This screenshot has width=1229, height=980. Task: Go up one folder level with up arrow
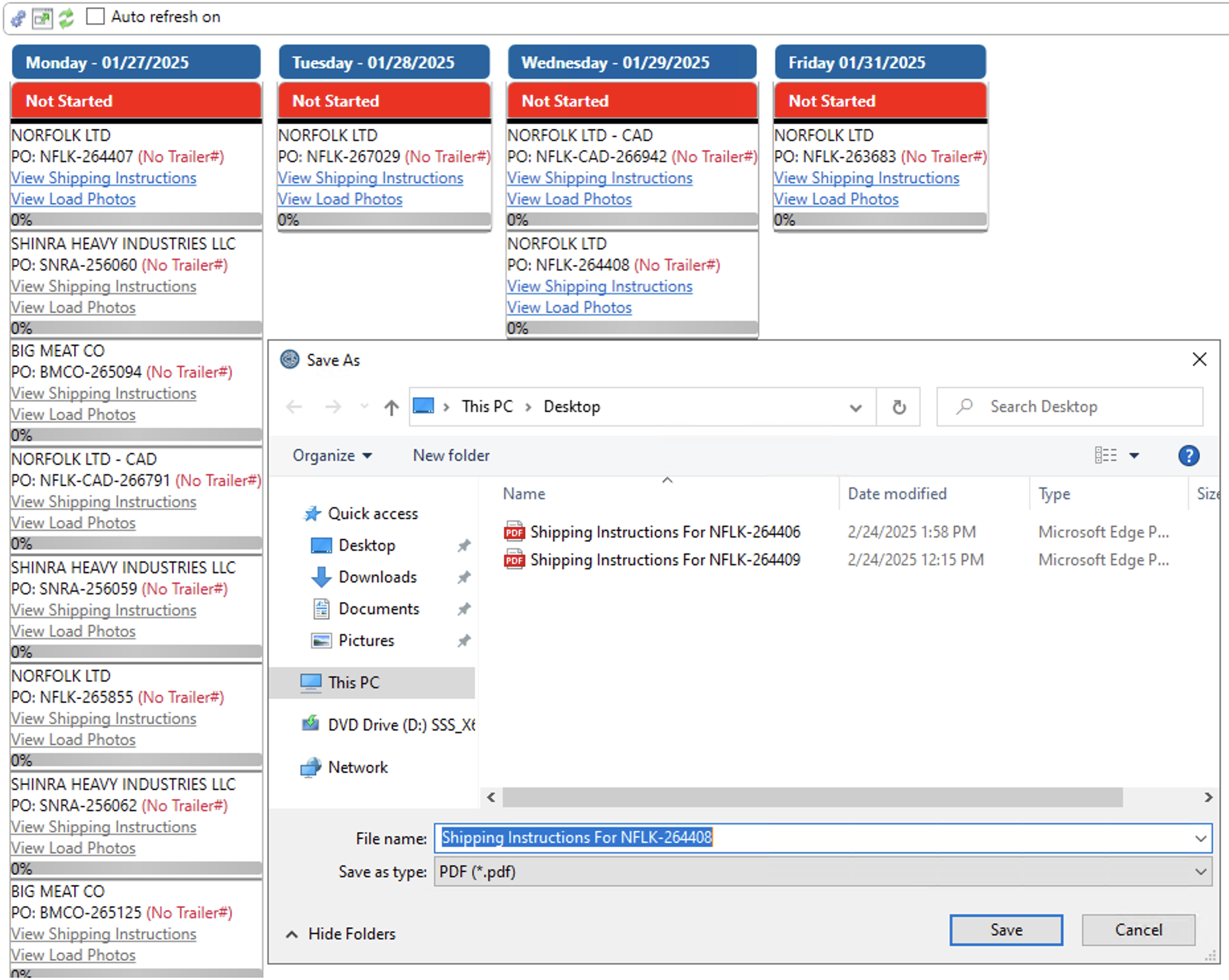(392, 407)
